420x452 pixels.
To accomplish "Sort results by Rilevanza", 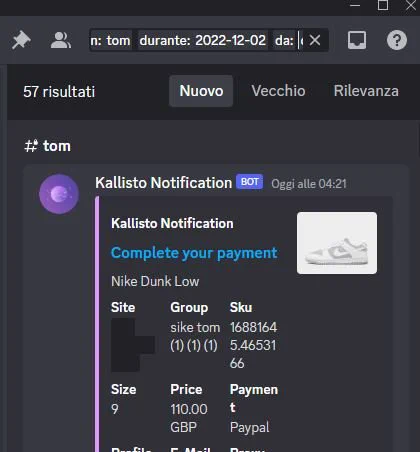I will tap(366, 91).
